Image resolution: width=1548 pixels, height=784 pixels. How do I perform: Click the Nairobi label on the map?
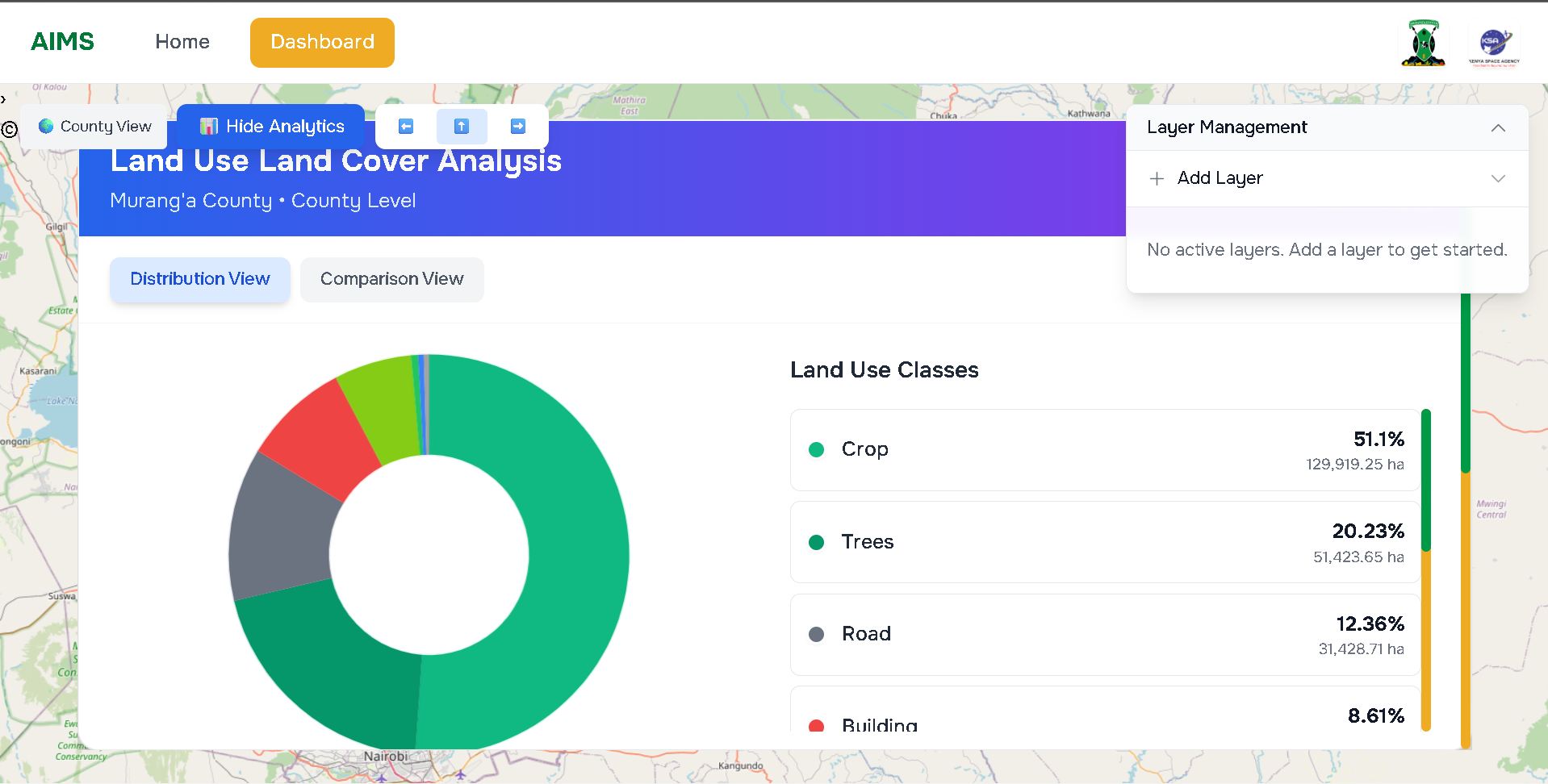point(386,757)
